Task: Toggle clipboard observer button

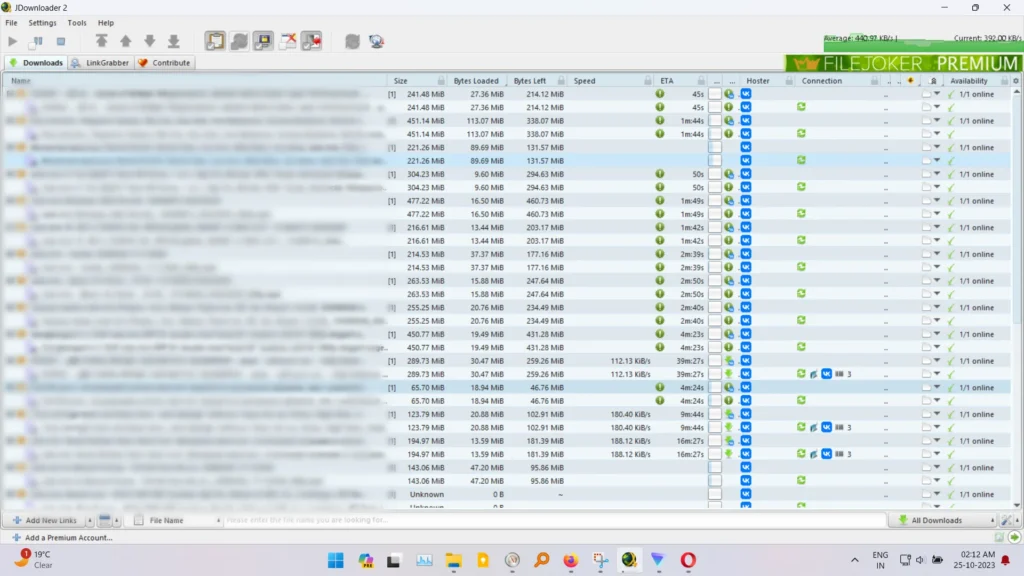Action: tap(215, 41)
